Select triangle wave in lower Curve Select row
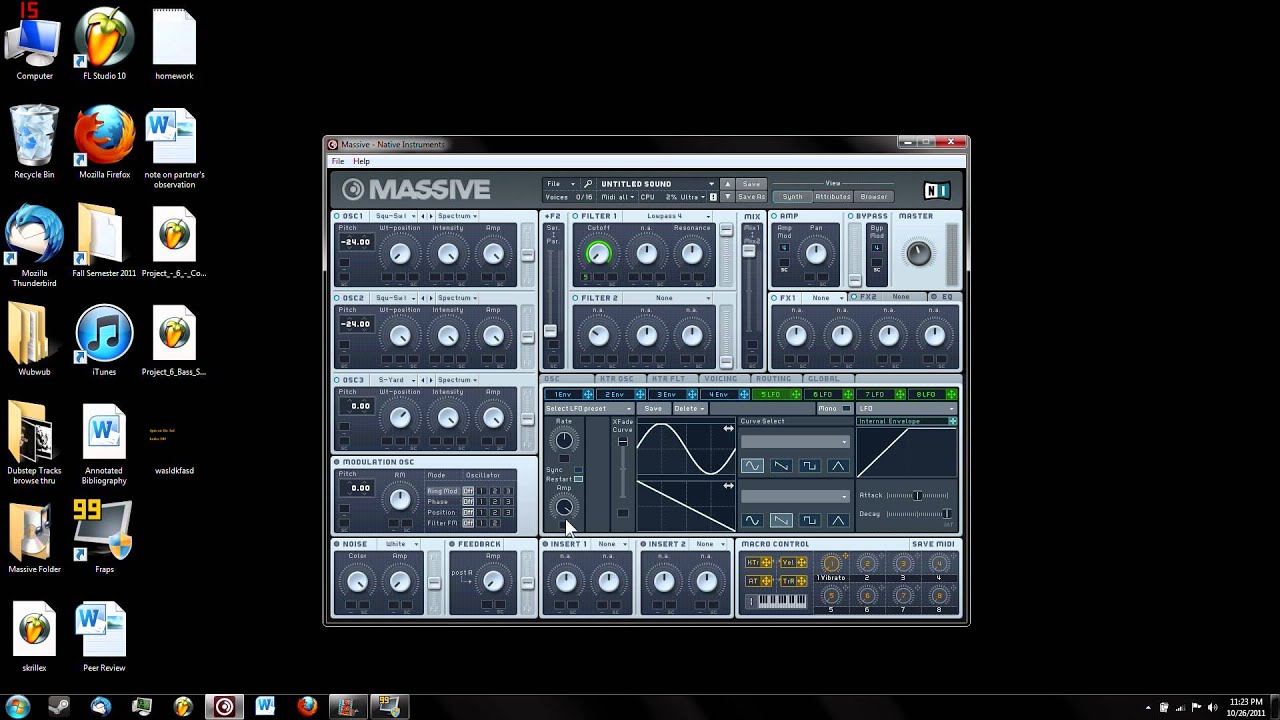The image size is (1280, 720). pos(838,520)
